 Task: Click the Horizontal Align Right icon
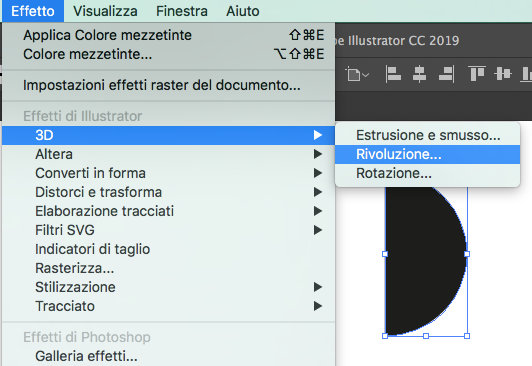click(x=446, y=74)
